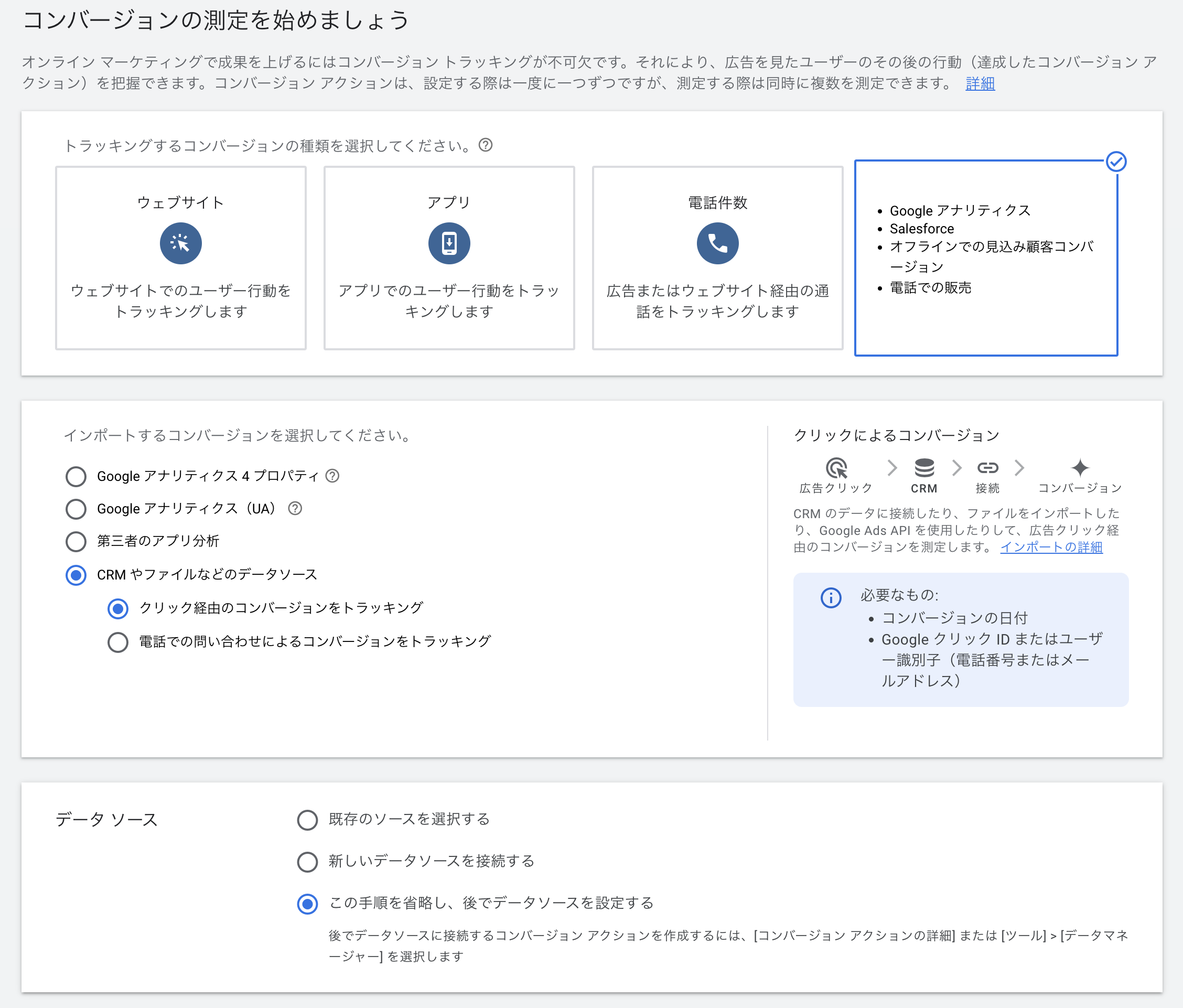1183x1008 pixels.
Task: Choose 電話での問い合わせによるコンバージョン radio
Action: [x=117, y=642]
